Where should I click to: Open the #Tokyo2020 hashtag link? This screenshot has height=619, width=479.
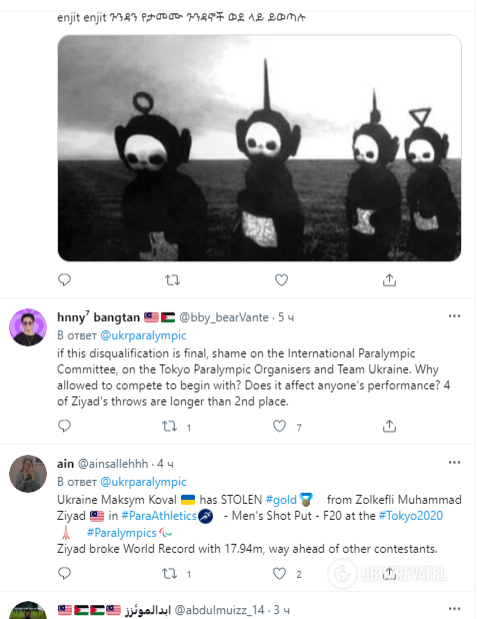(x=411, y=516)
